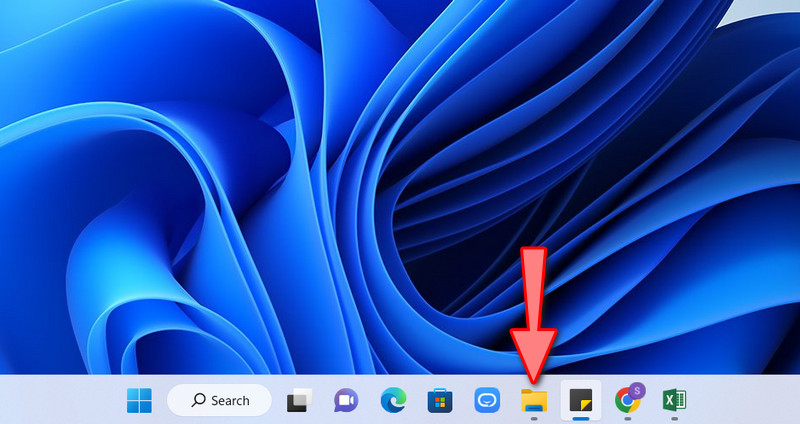Open the Windows Start menu
This screenshot has width=800, height=424.
(x=140, y=400)
